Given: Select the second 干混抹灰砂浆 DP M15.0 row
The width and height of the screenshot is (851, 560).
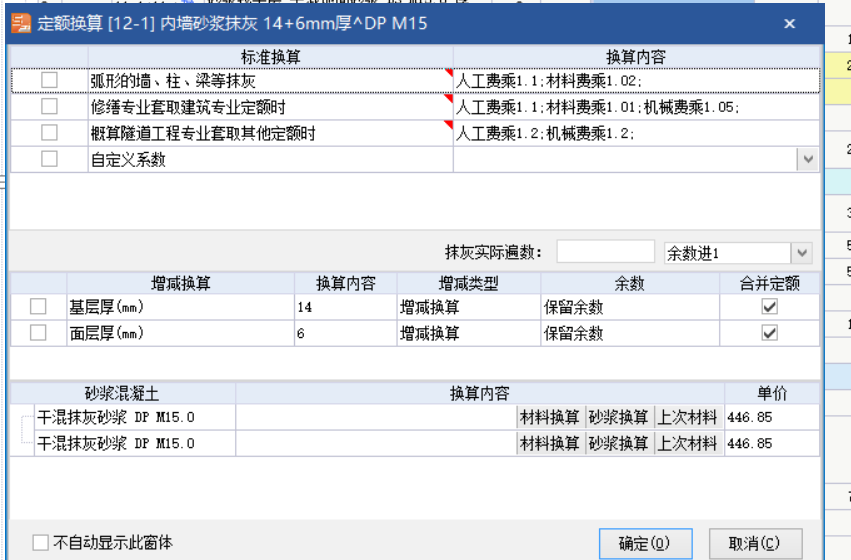Looking at the screenshot, I should coord(135,443).
